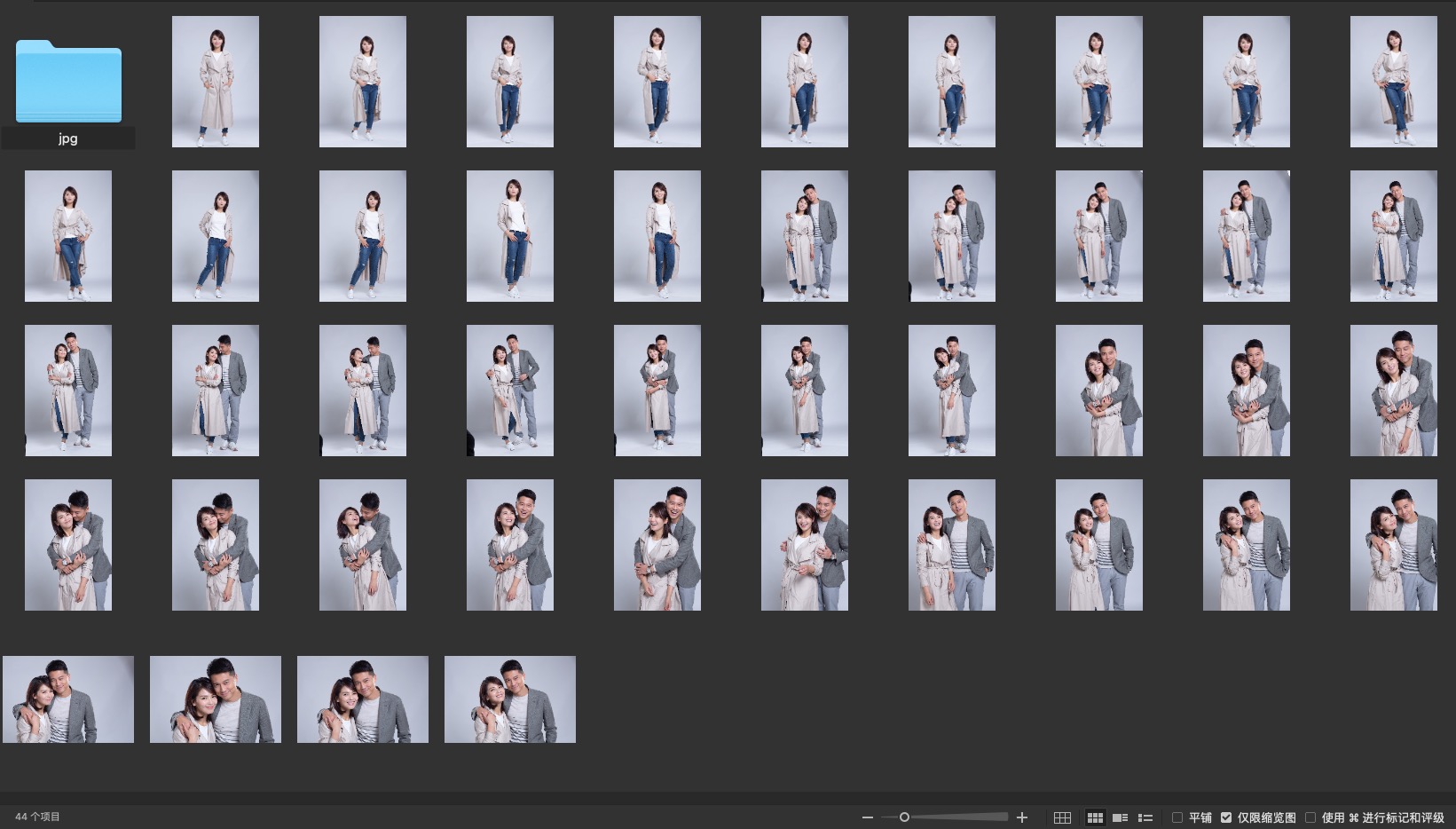Select the first thumbnail in the second row
This screenshot has width=1456, height=829.
(68, 236)
